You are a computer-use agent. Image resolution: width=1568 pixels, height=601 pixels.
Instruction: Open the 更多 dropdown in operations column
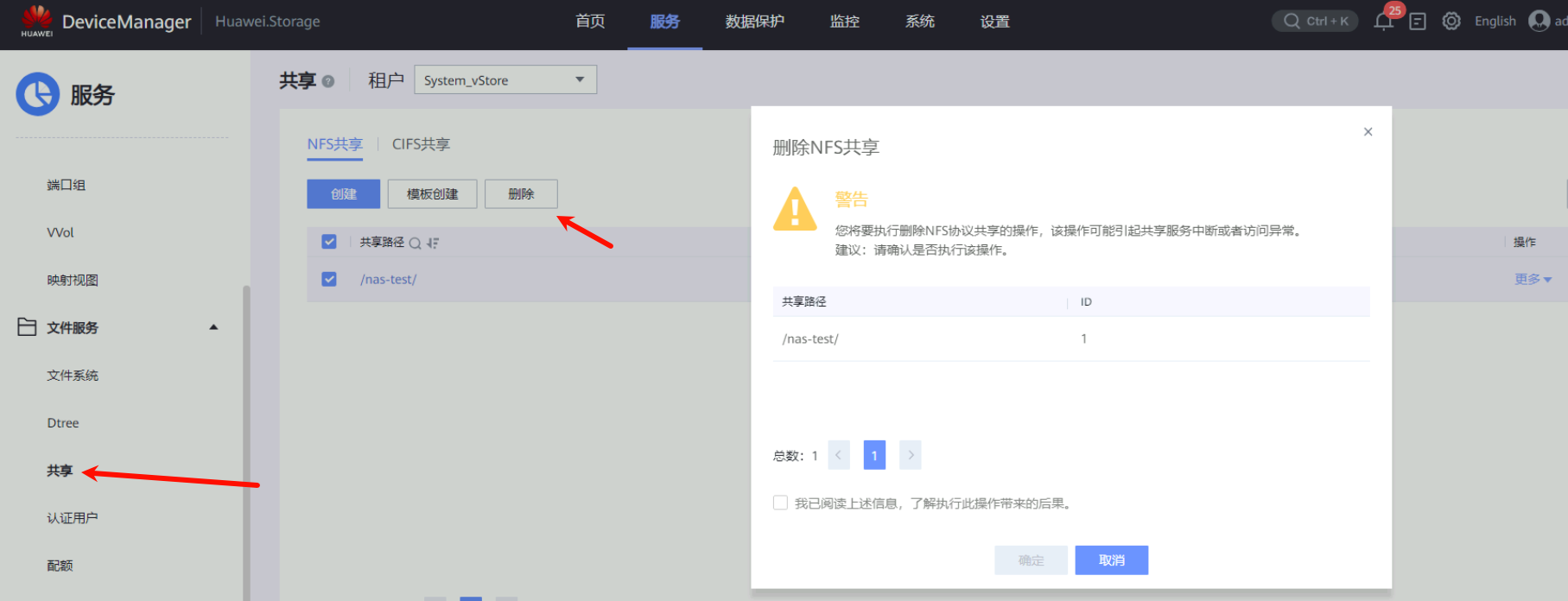[1533, 279]
